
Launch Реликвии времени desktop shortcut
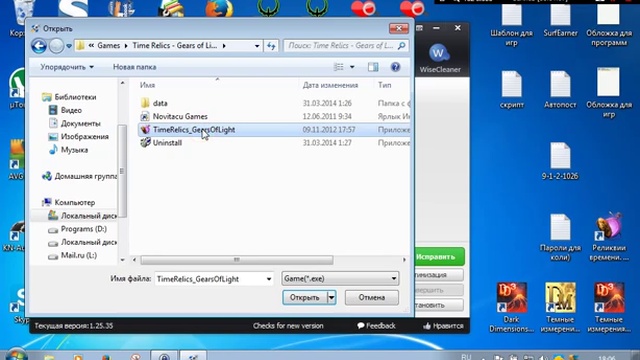pyautogui.click(x=609, y=238)
